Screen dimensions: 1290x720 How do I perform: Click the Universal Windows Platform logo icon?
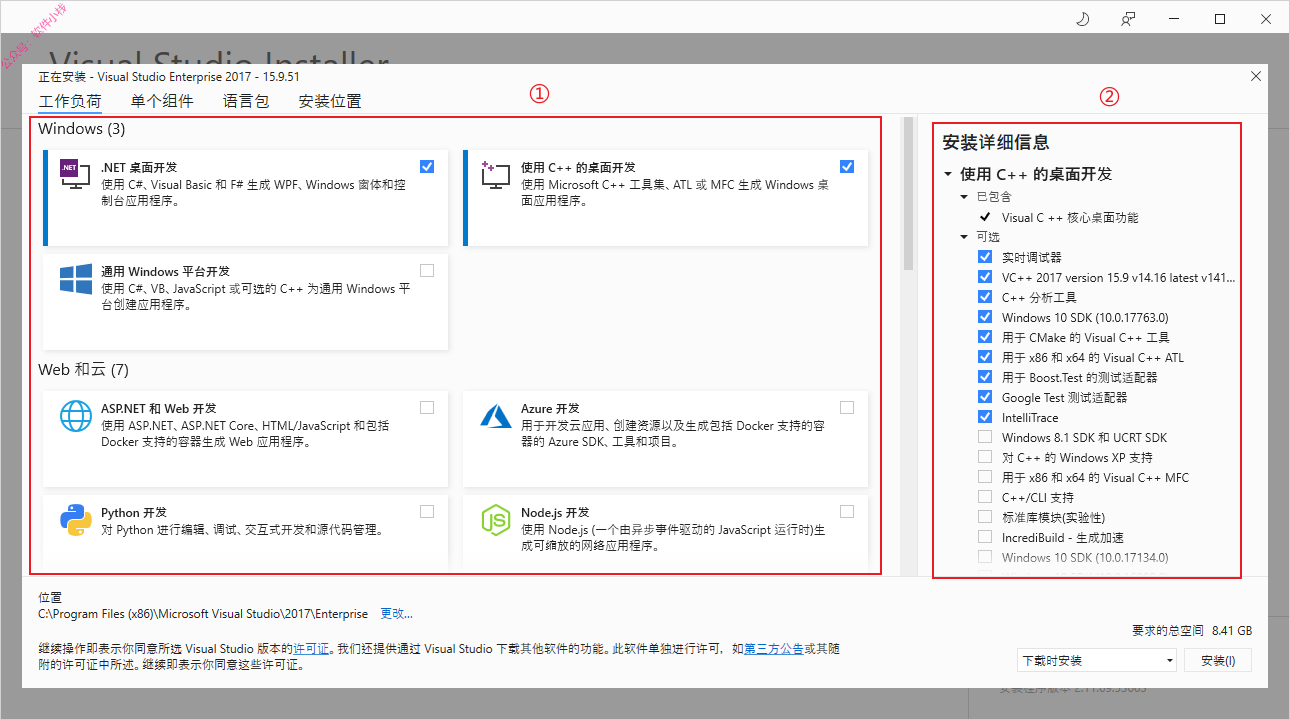(x=76, y=279)
